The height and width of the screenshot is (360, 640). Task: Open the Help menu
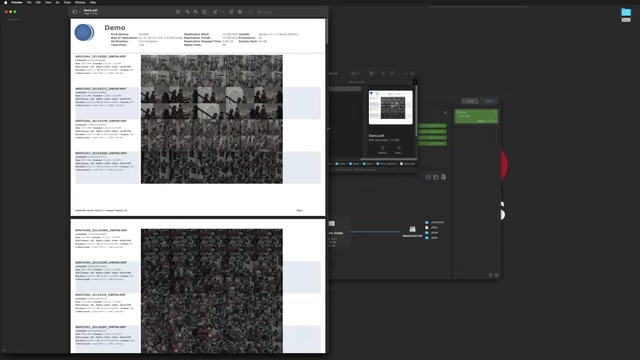[93, 2]
